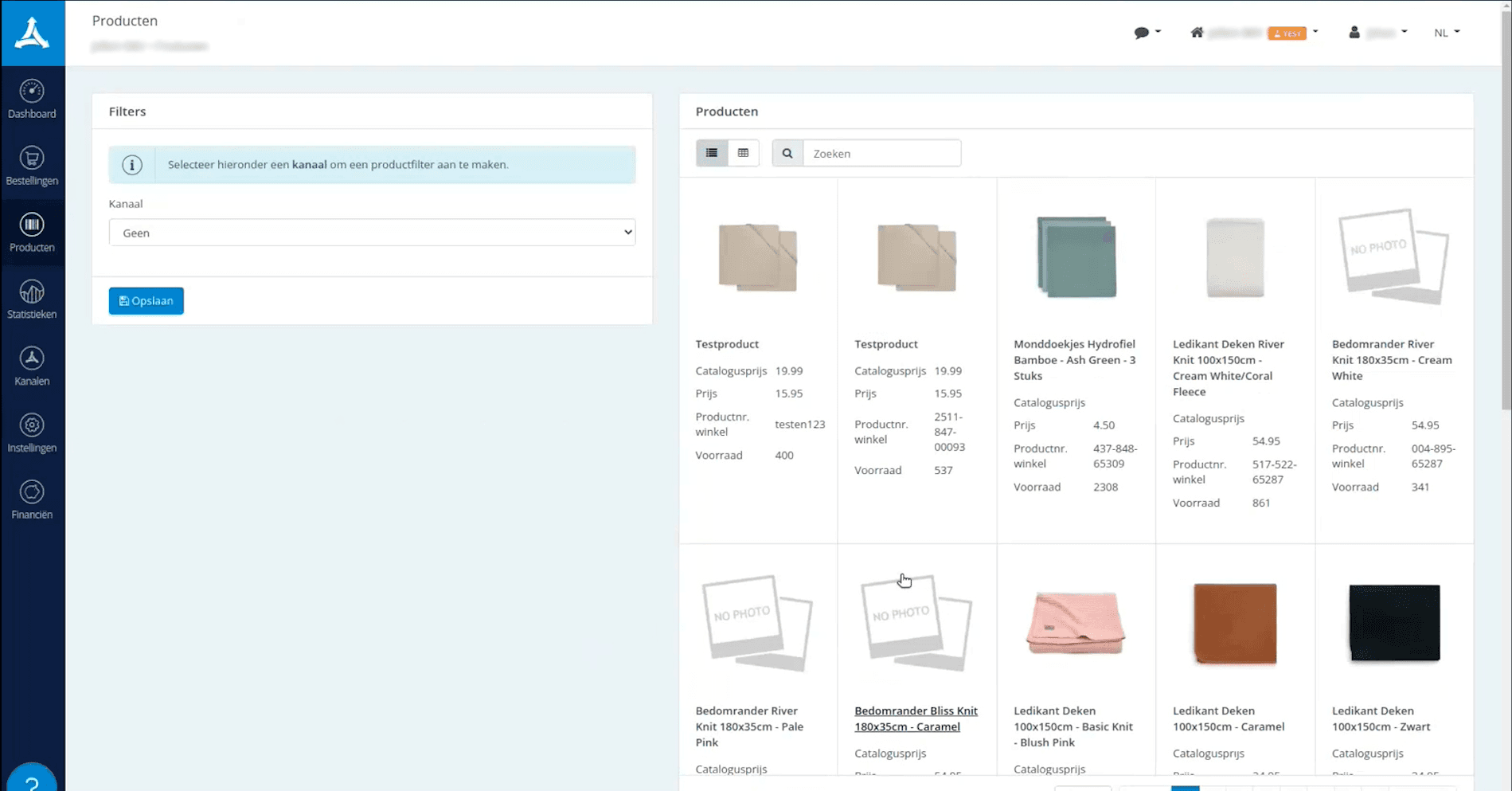Viewport: 1512px width, 791px height.
Task: Click the voorraad value 2308
Action: pos(1105,487)
